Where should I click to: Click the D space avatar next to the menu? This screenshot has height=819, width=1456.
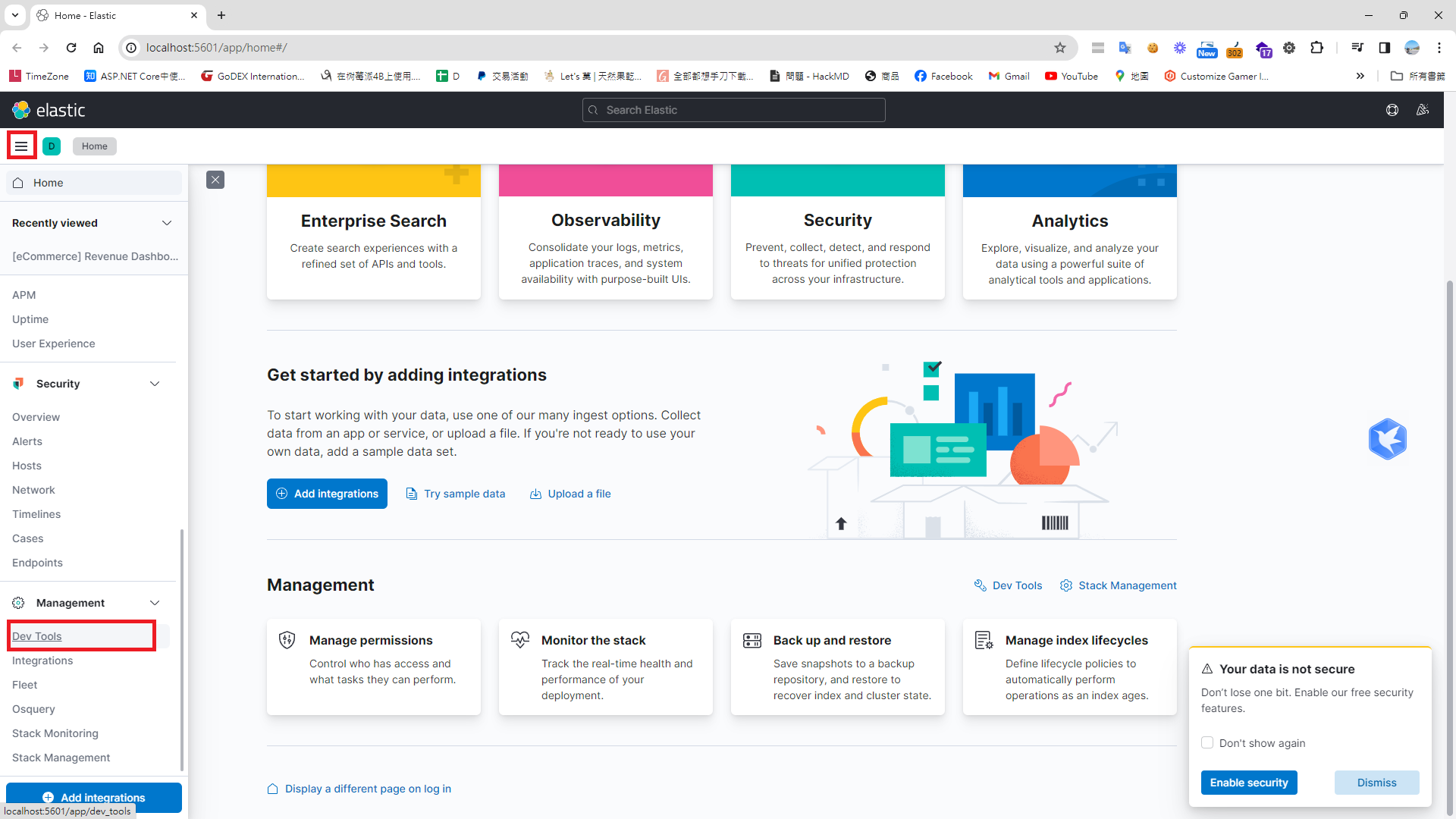click(51, 146)
